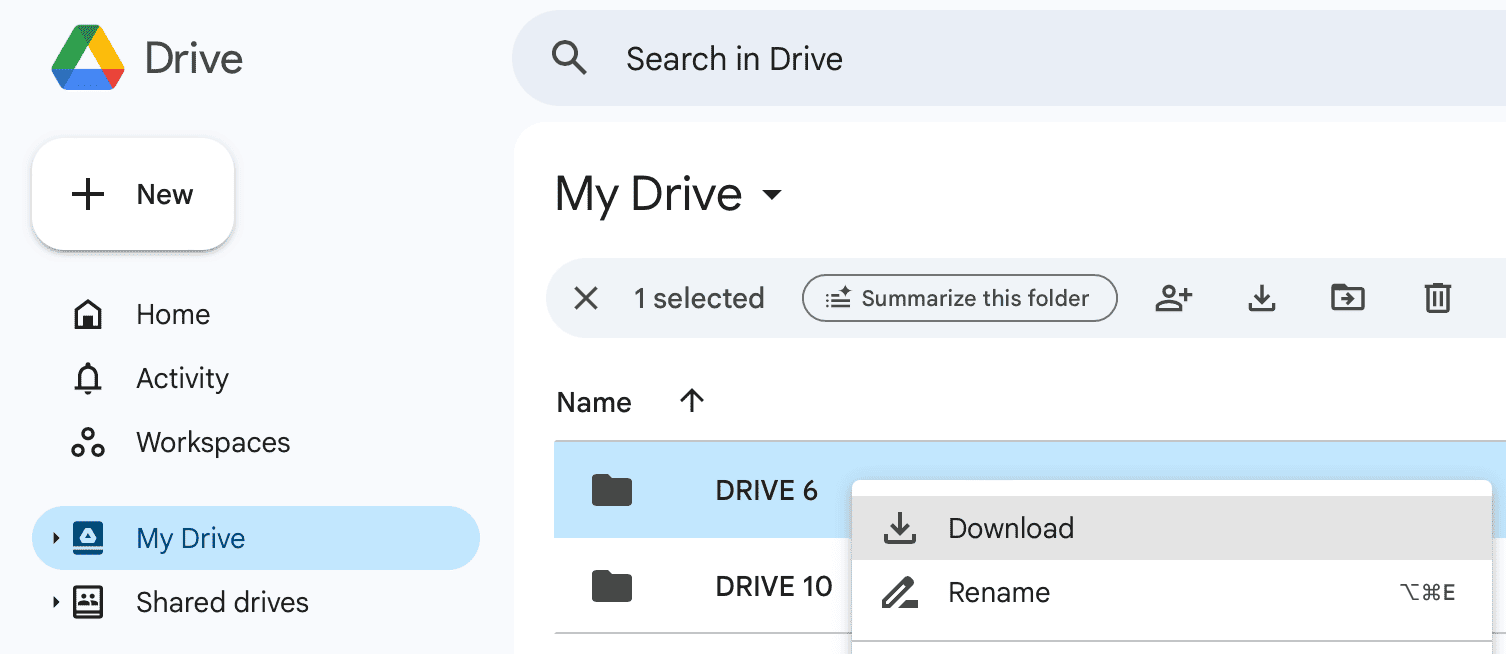Click the download icon in the toolbar
The width and height of the screenshot is (1506, 654).
coord(1261,298)
